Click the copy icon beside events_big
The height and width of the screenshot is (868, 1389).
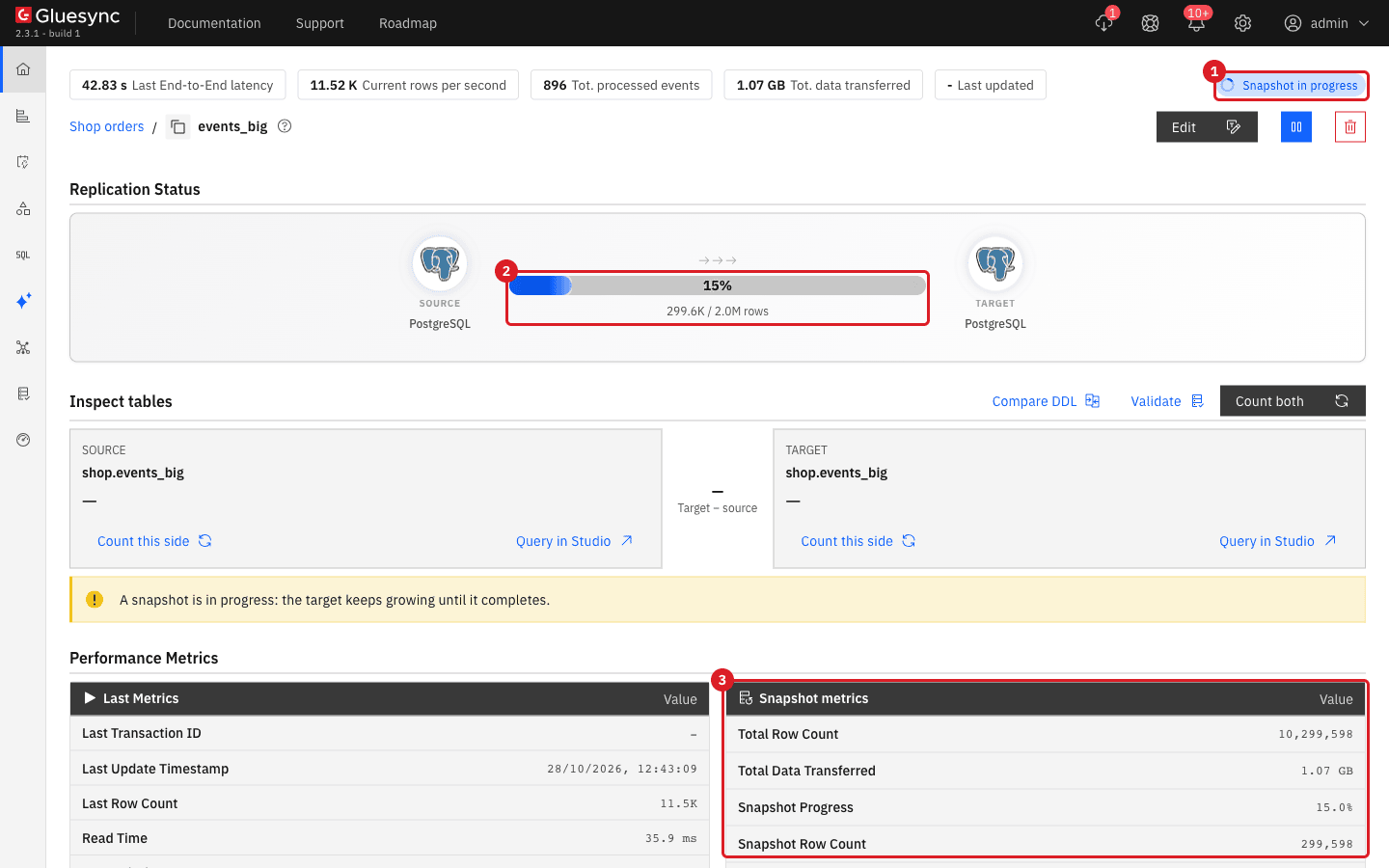pos(178,126)
